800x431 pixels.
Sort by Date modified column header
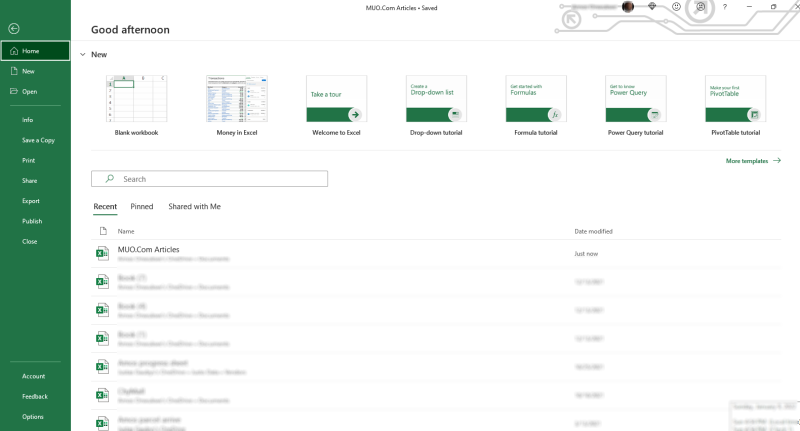[593, 232]
